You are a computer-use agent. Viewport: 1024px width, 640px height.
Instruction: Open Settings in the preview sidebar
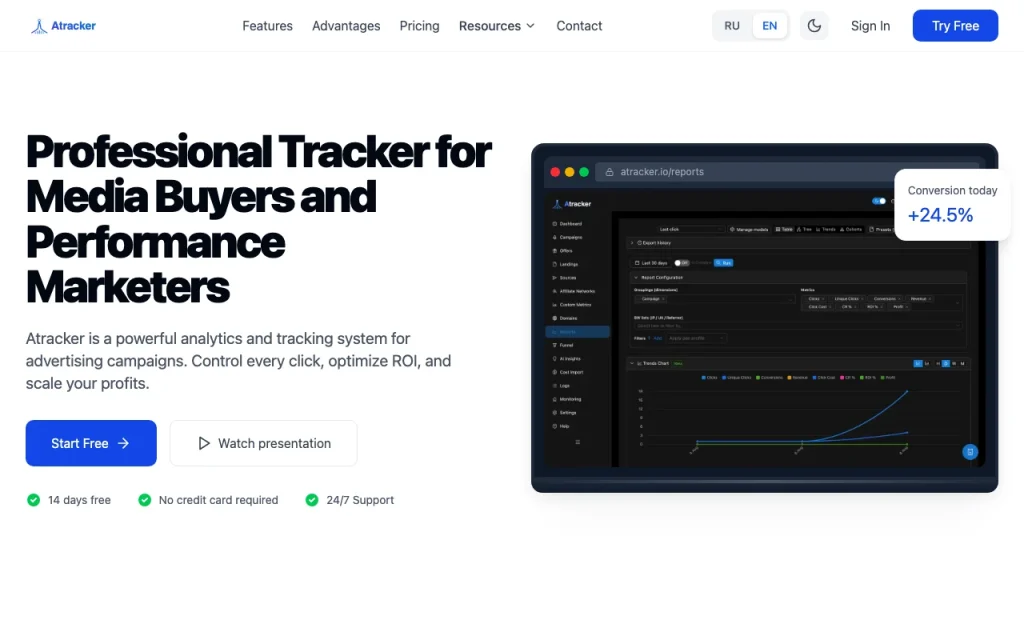tap(565, 413)
